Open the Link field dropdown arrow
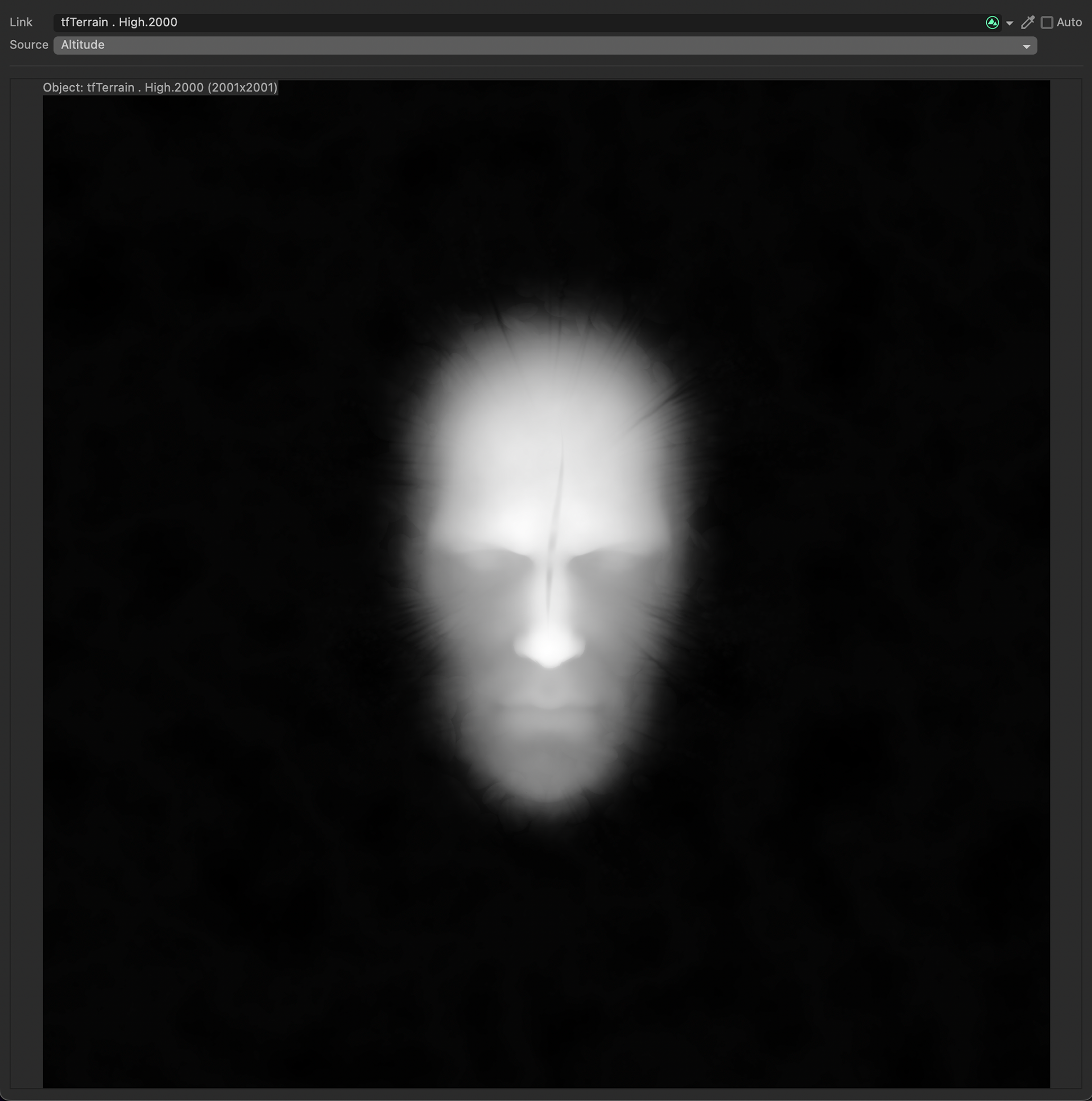The image size is (1092, 1101). 1010,23
